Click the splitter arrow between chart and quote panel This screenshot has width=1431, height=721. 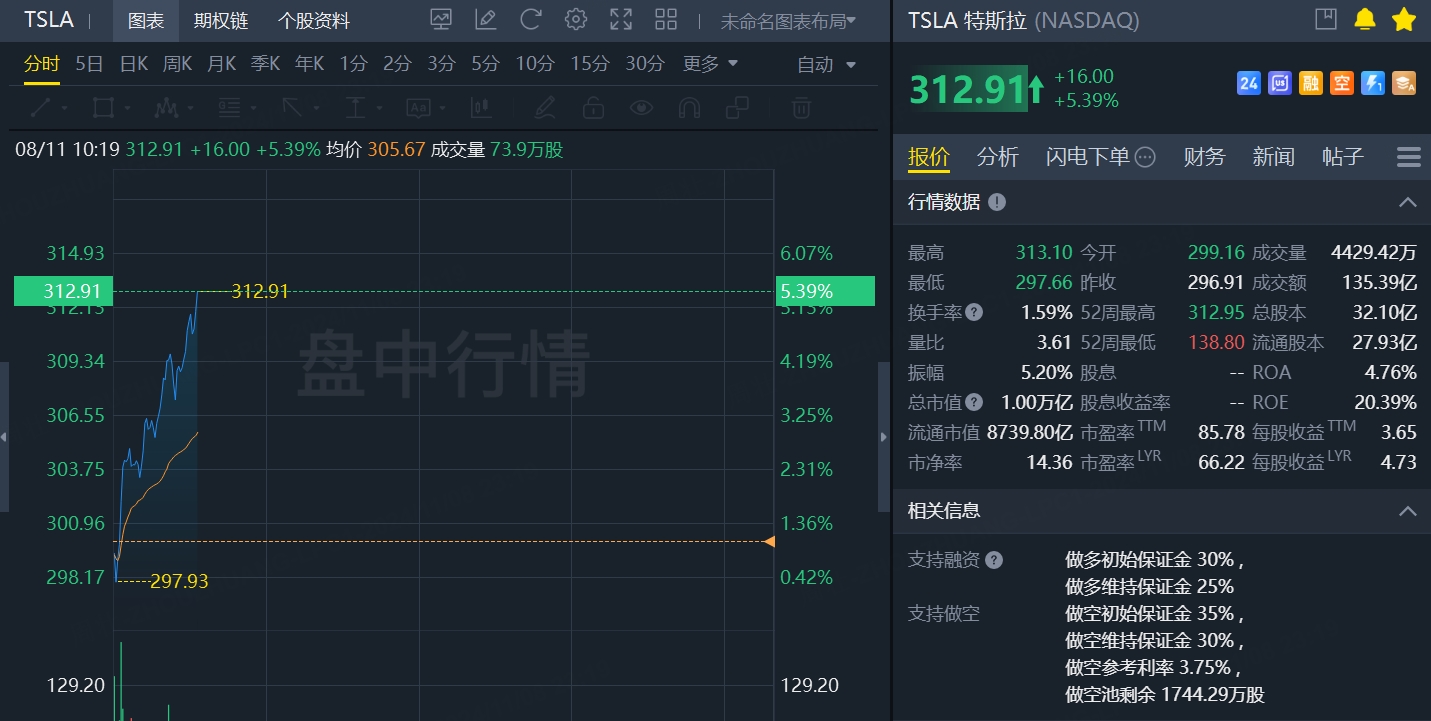883,438
